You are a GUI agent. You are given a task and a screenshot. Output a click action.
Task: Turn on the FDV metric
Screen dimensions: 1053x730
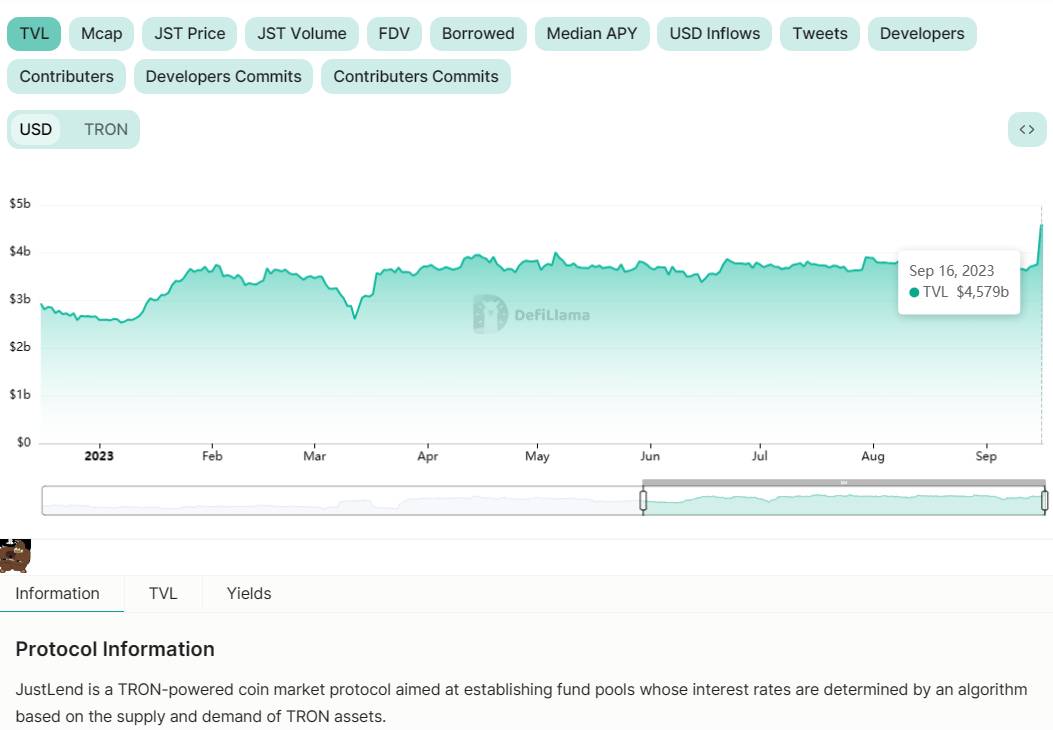(394, 34)
